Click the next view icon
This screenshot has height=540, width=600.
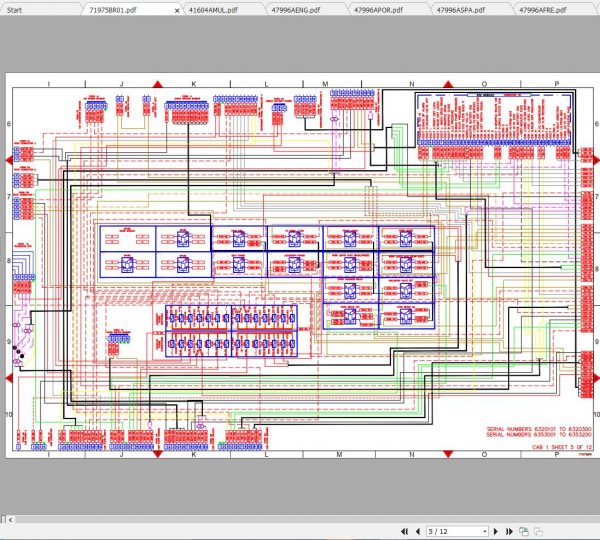click(x=537, y=530)
